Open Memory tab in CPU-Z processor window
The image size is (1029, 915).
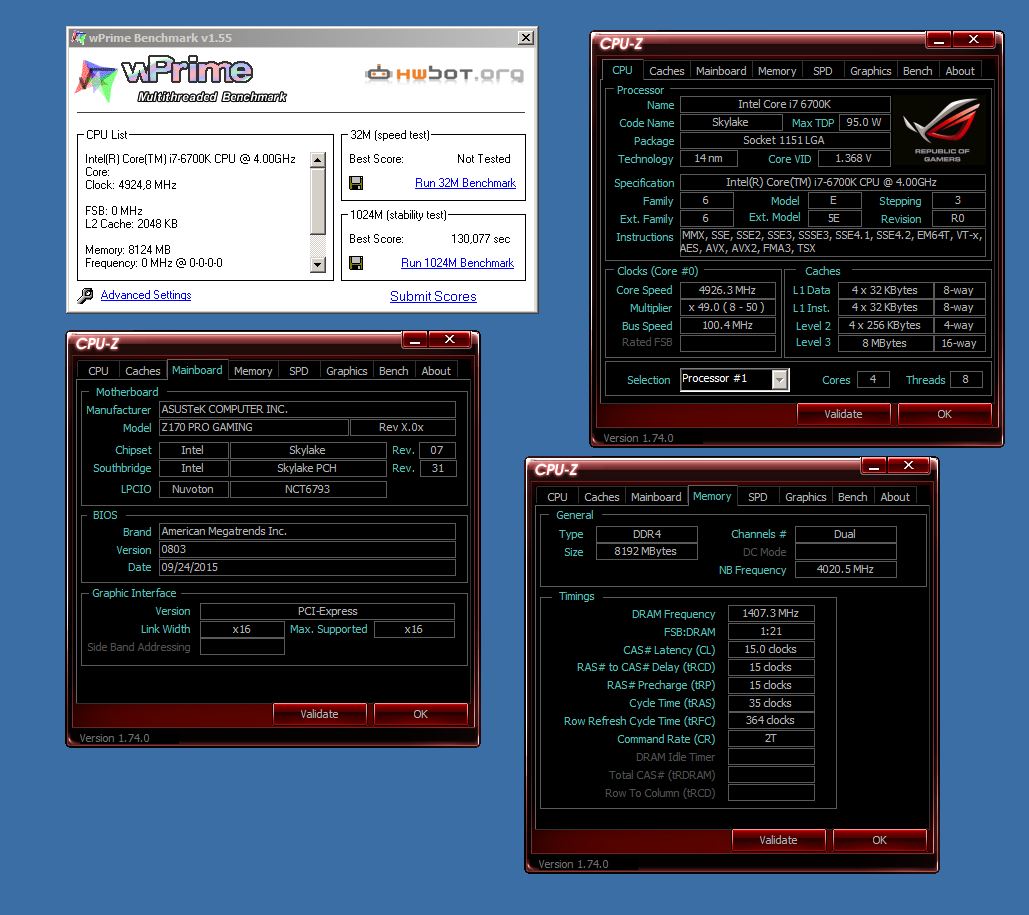click(x=777, y=71)
